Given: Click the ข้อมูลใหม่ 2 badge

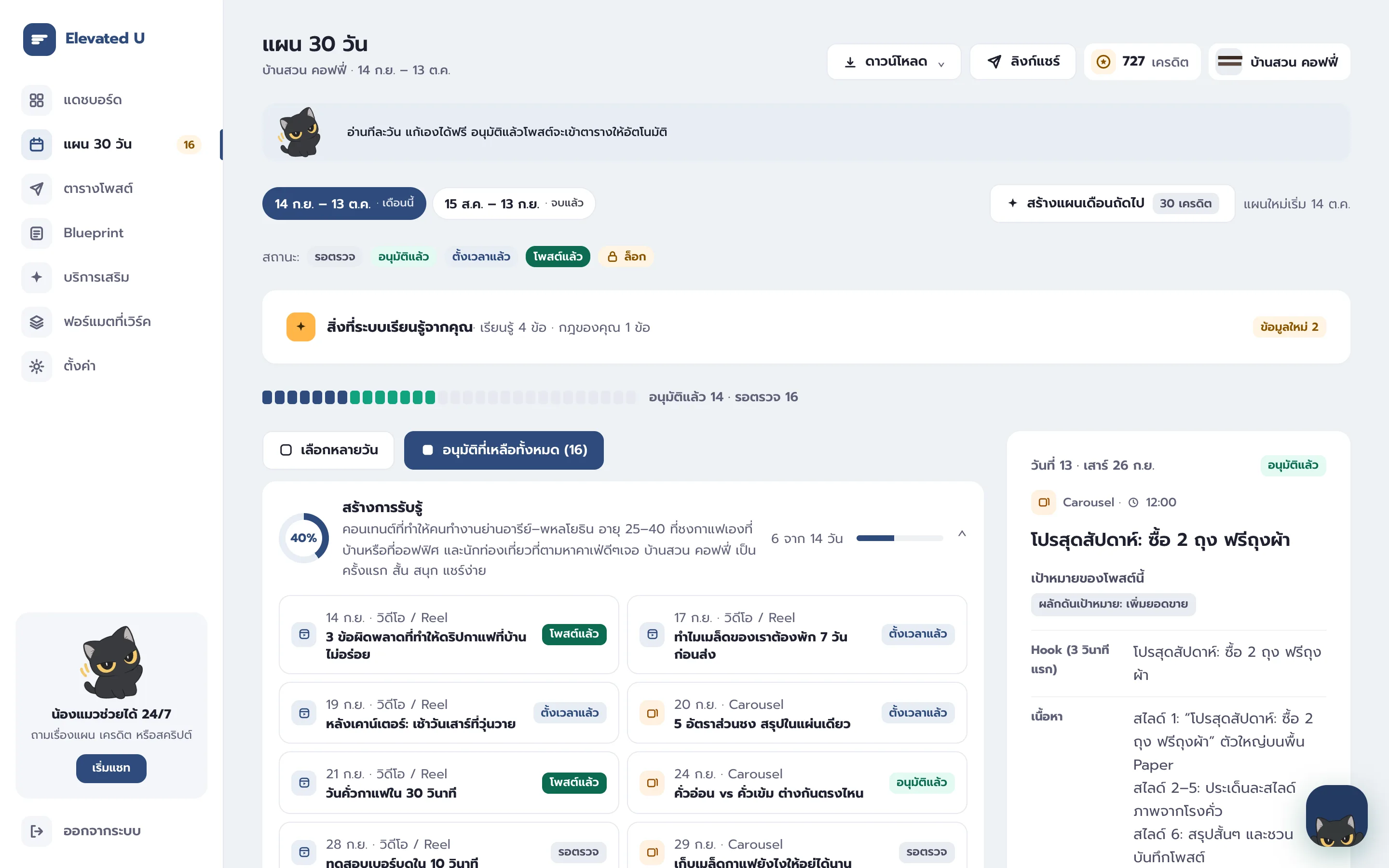Looking at the screenshot, I should click(1289, 326).
